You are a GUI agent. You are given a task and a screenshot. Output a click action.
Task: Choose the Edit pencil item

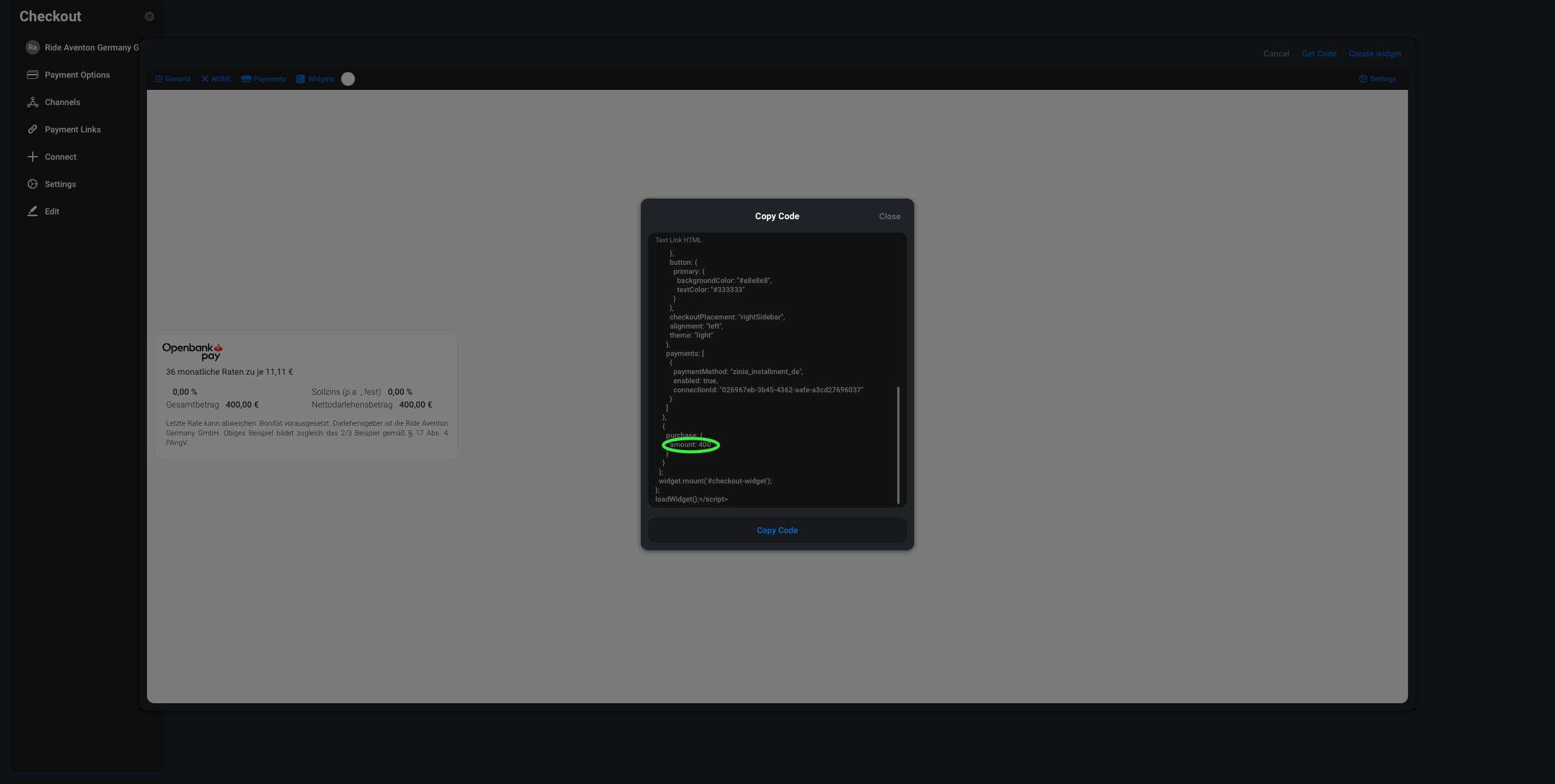click(x=44, y=211)
